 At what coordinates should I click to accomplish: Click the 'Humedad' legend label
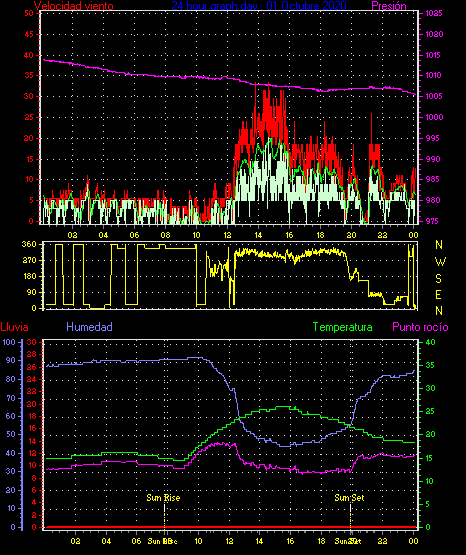point(90,327)
